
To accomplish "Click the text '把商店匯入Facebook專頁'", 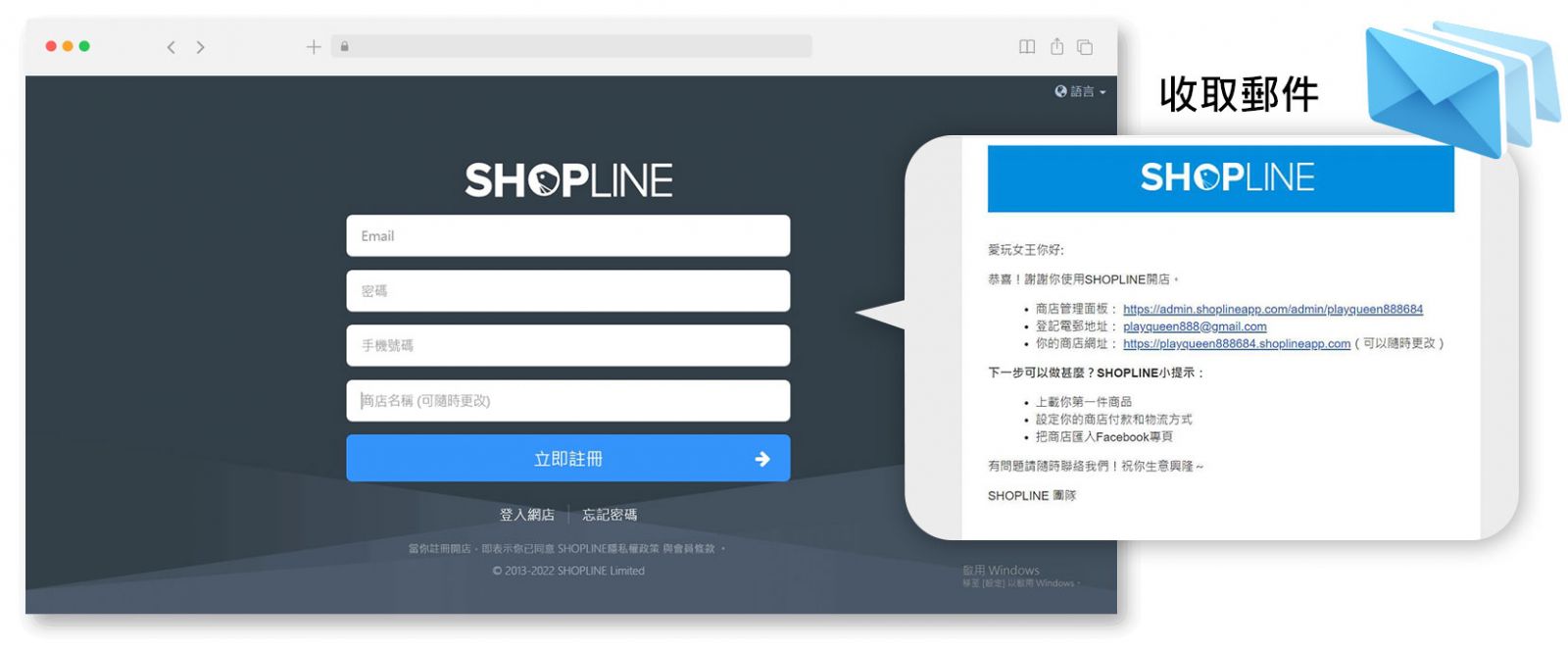I will click(x=1104, y=437).
